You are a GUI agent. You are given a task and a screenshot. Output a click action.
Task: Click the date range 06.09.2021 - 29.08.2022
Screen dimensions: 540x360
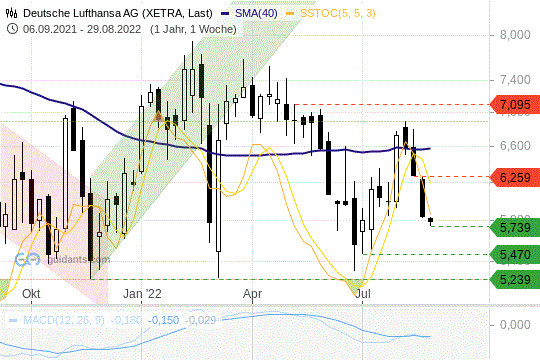tap(82, 29)
